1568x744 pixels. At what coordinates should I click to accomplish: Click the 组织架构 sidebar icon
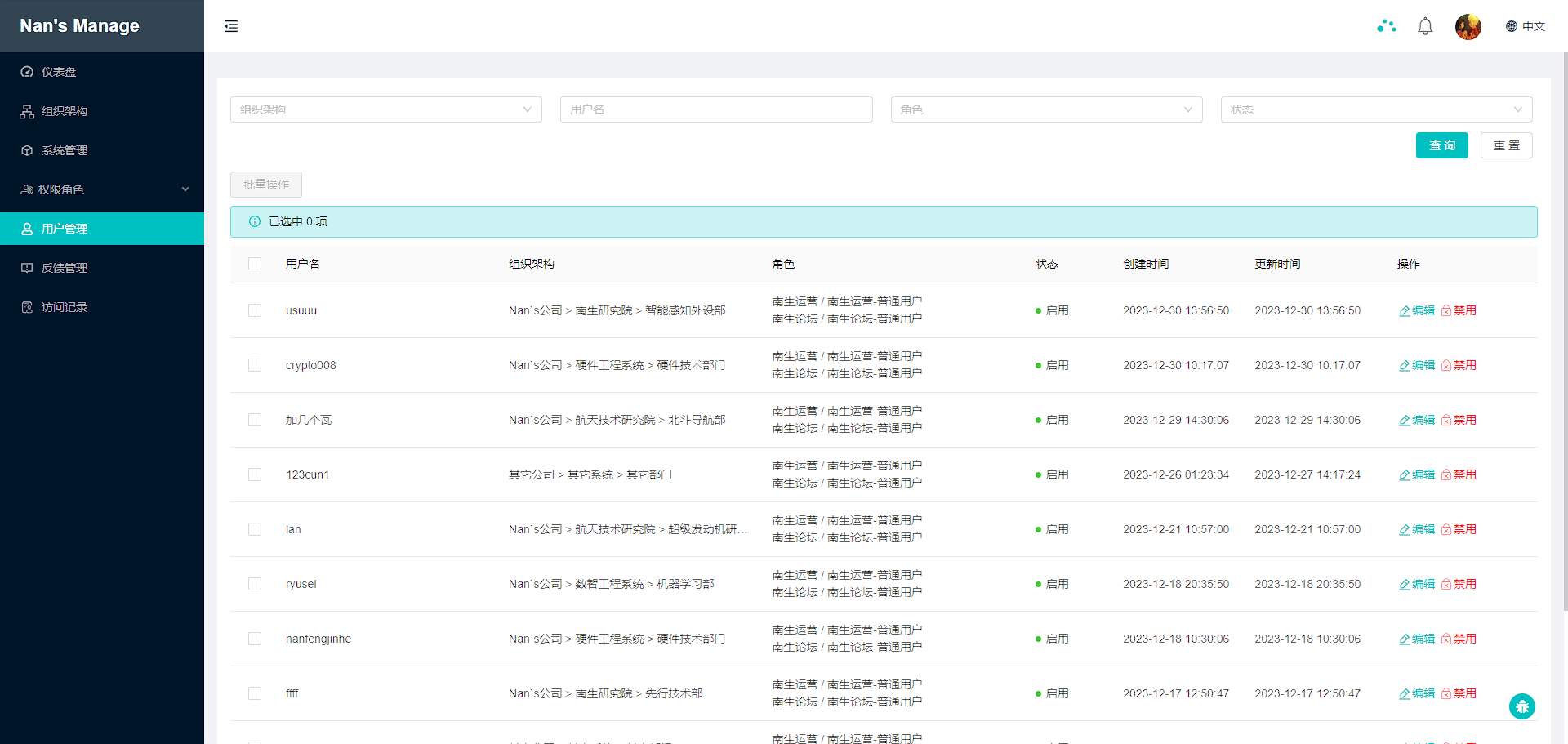(27, 110)
